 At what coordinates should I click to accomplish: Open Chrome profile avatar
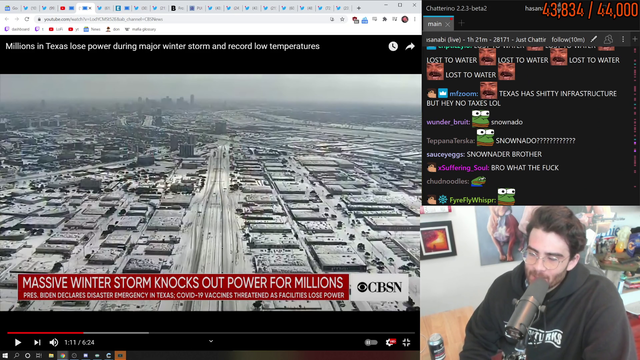pos(404,19)
